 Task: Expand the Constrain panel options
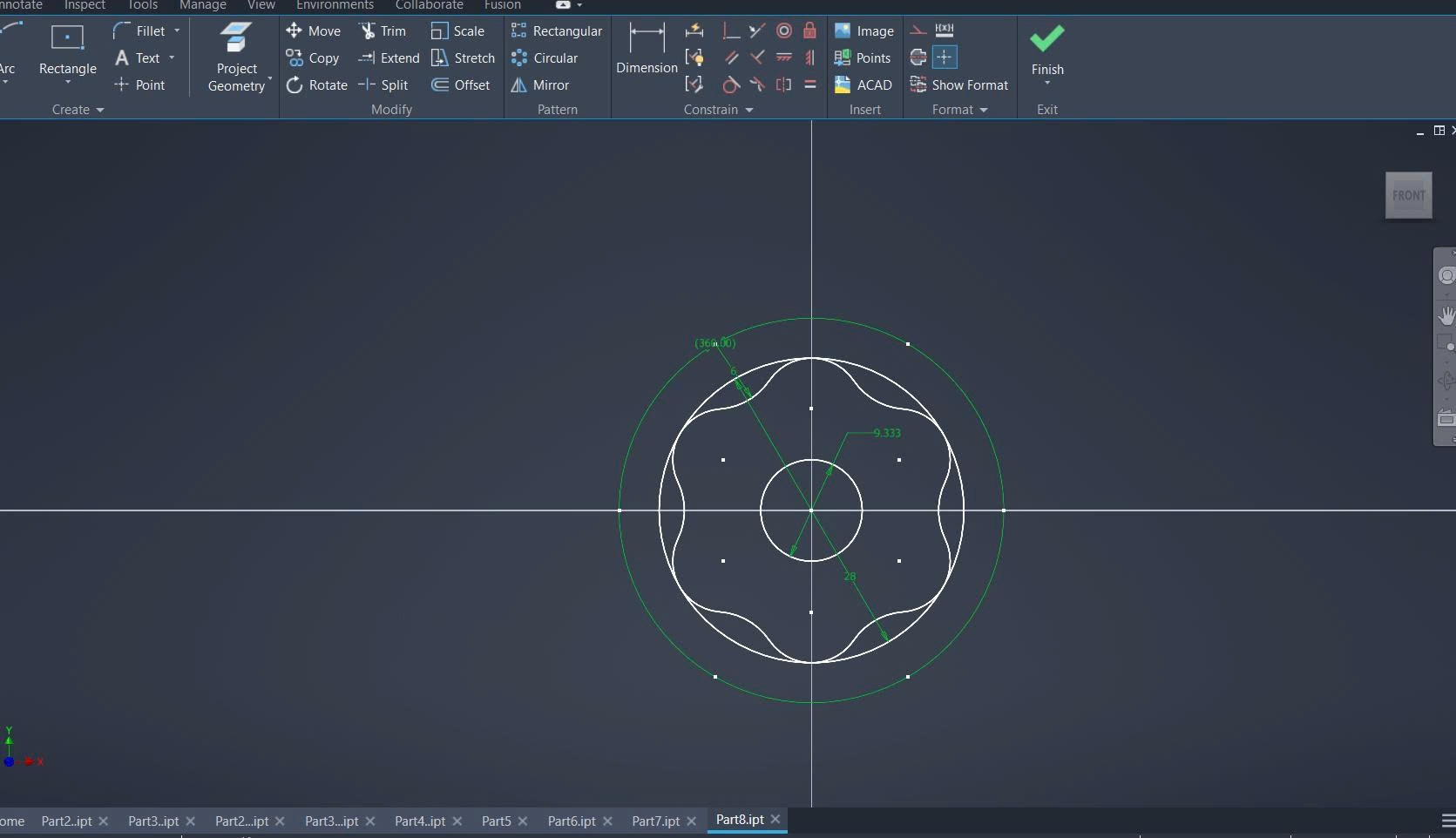pyautogui.click(x=748, y=110)
